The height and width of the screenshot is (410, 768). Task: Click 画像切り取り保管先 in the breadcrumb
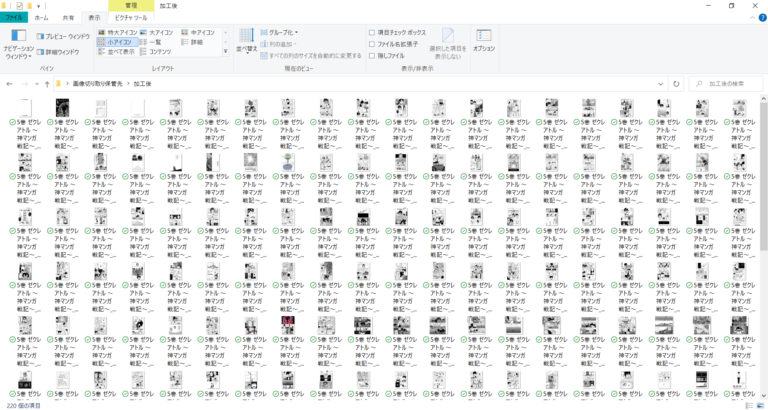(98, 84)
